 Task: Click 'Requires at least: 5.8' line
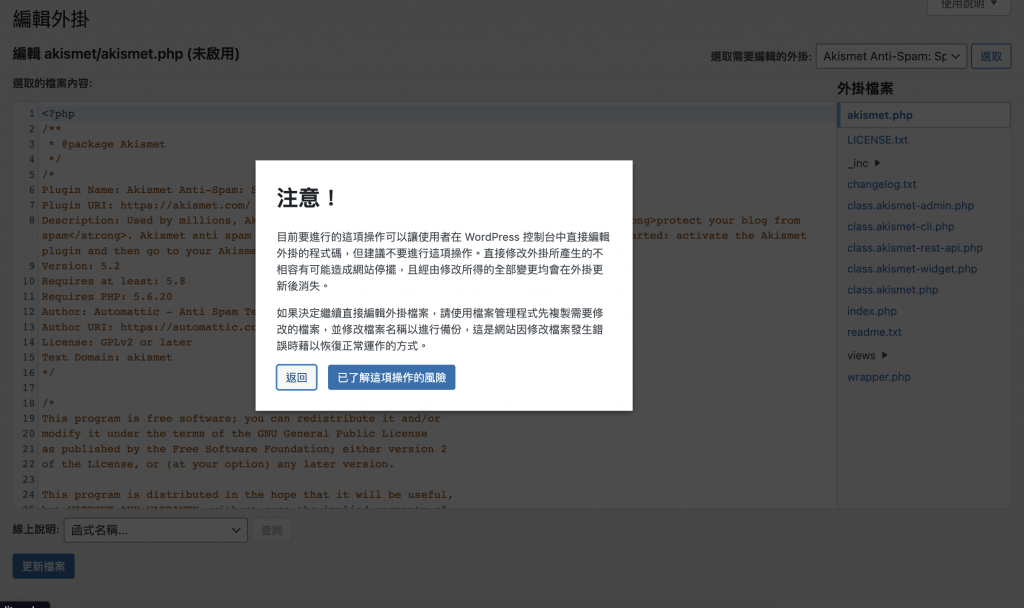click(x=114, y=281)
